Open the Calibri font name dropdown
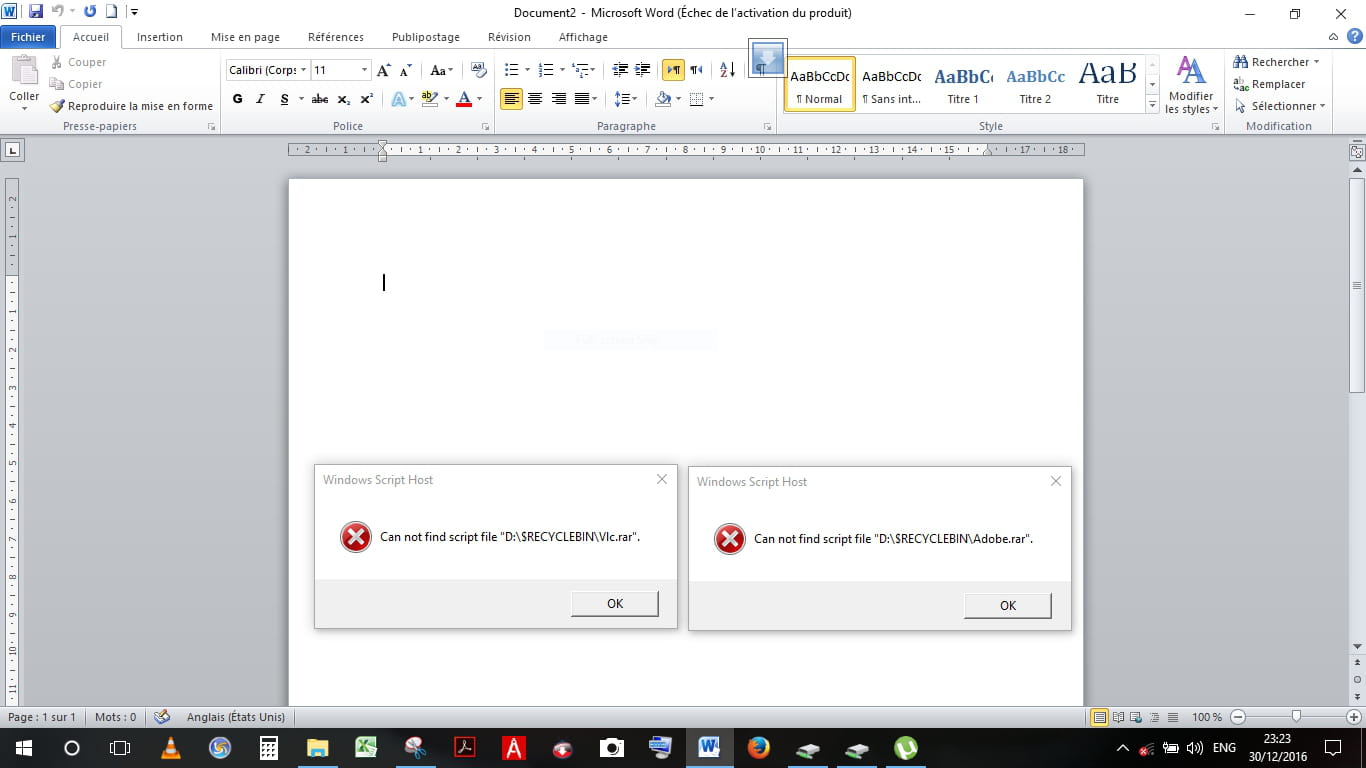Image resolution: width=1366 pixels, height=768 pixels. tap(304, 70)
